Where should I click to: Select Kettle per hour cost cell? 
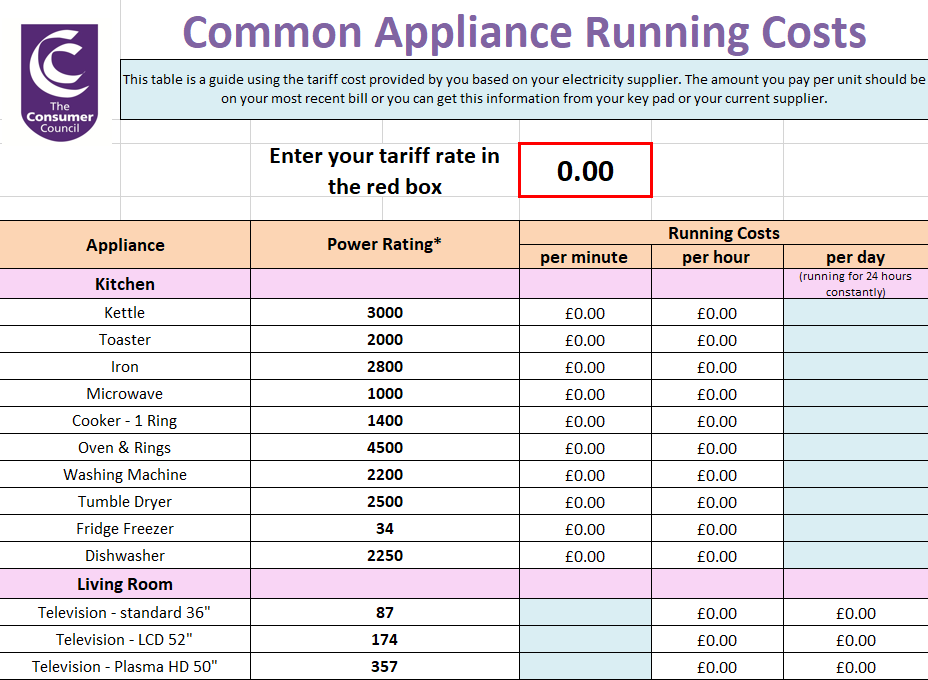click(x=717, y=313)
